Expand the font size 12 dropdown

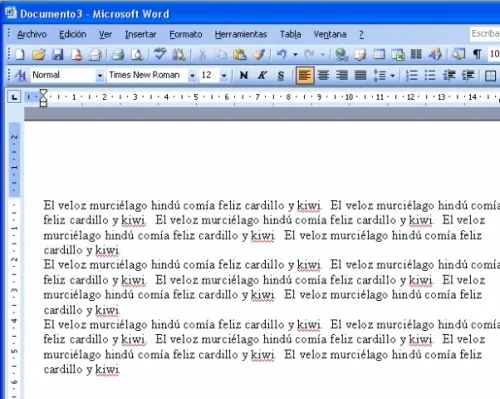pos(224,76)
